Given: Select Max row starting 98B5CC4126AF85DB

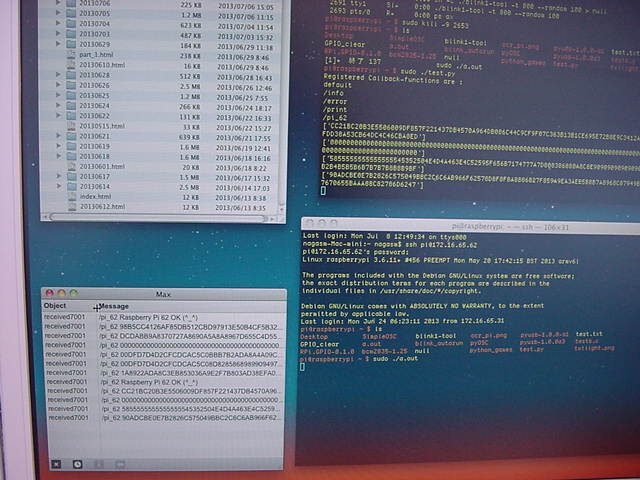Looking at the screenshot, I should tap(162, 327).
